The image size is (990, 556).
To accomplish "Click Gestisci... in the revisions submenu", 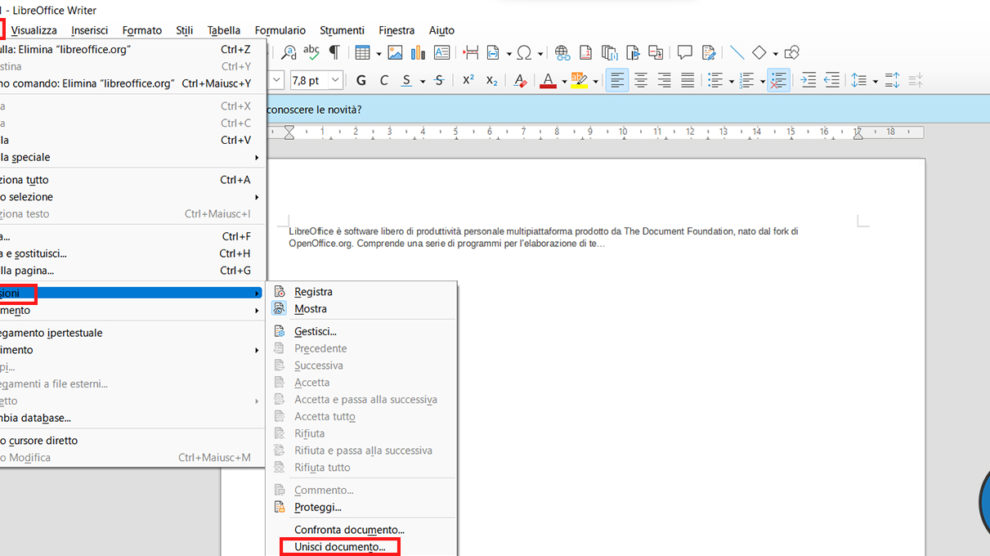I will 315,331.
